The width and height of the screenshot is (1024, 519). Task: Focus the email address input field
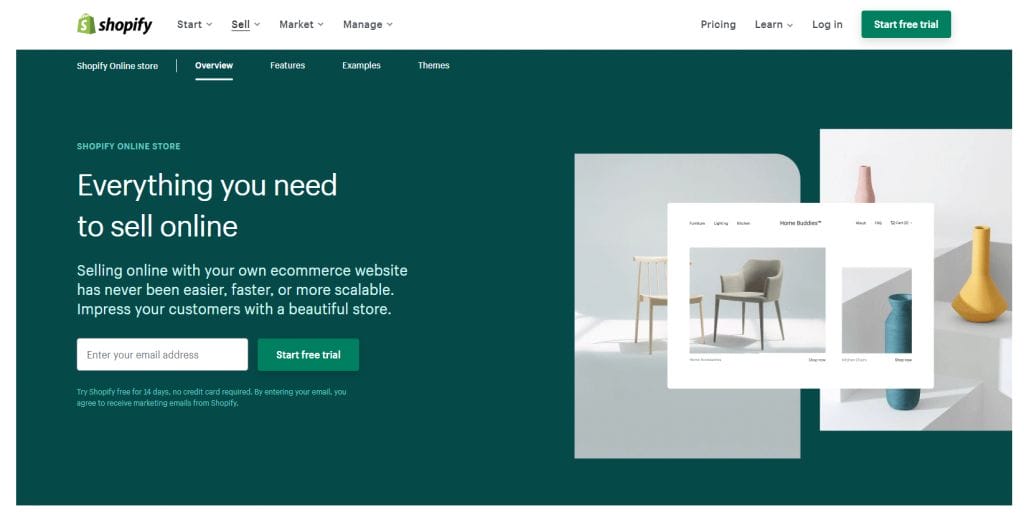click(x=162, y=354)
